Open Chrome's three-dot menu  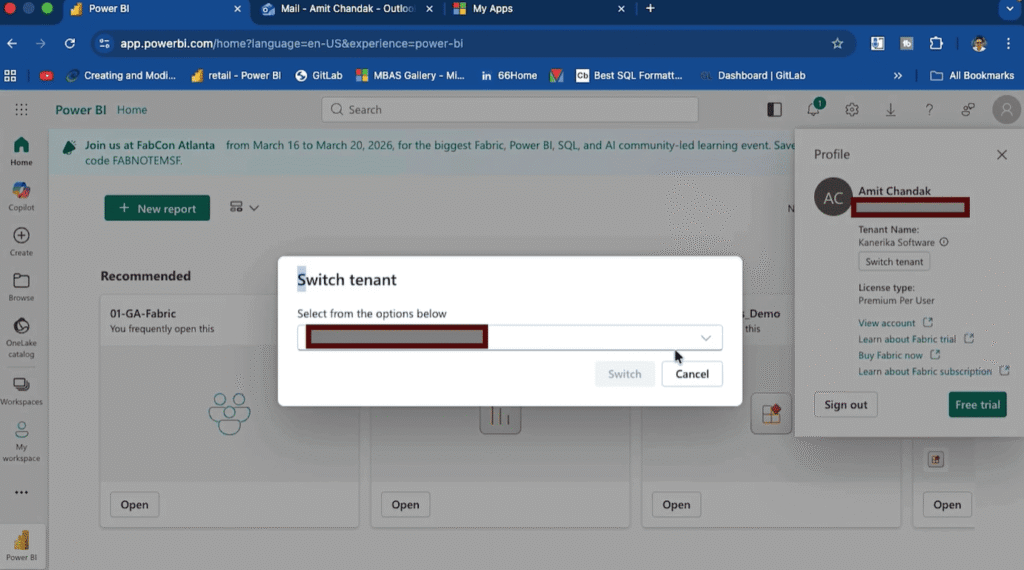click(x=1008, y=44)
